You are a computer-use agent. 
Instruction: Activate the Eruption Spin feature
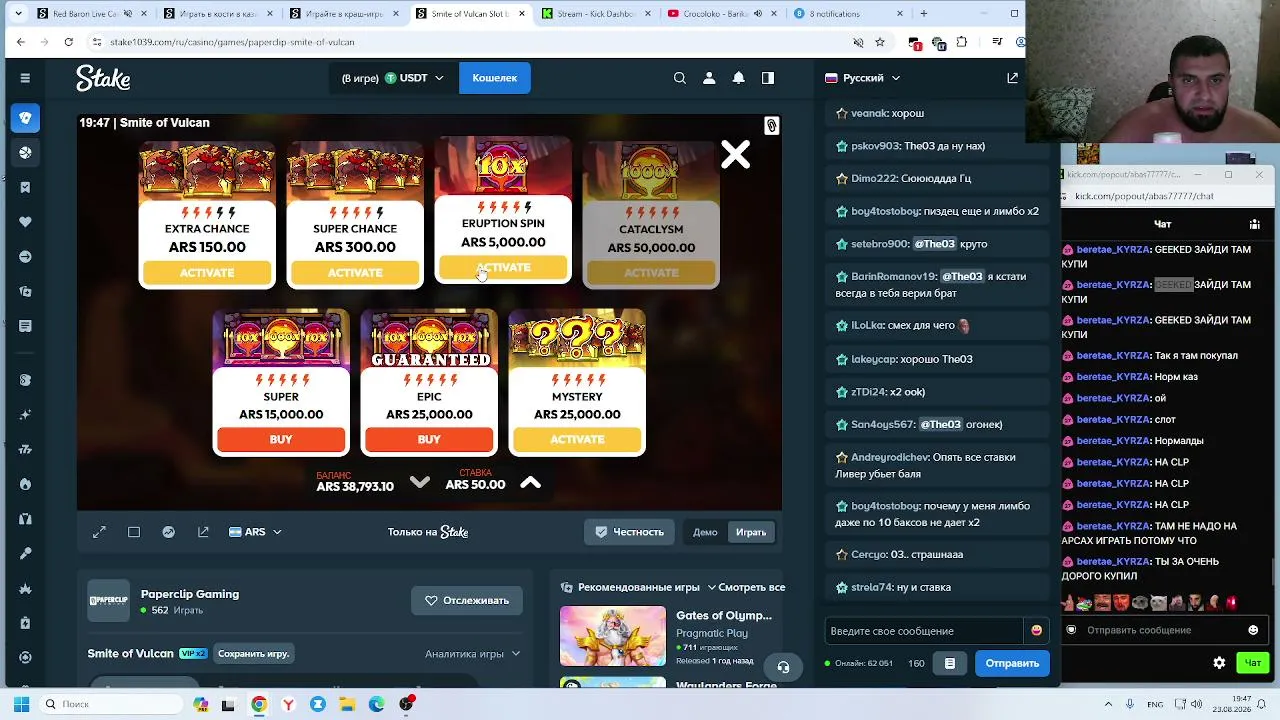(x=503, y=268)
